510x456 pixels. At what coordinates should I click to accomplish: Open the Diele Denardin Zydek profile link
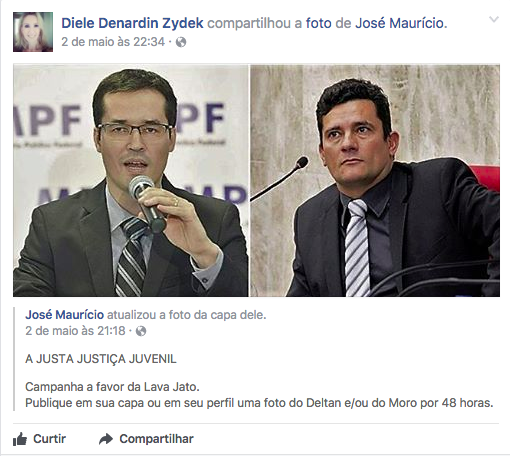point(132,23)
